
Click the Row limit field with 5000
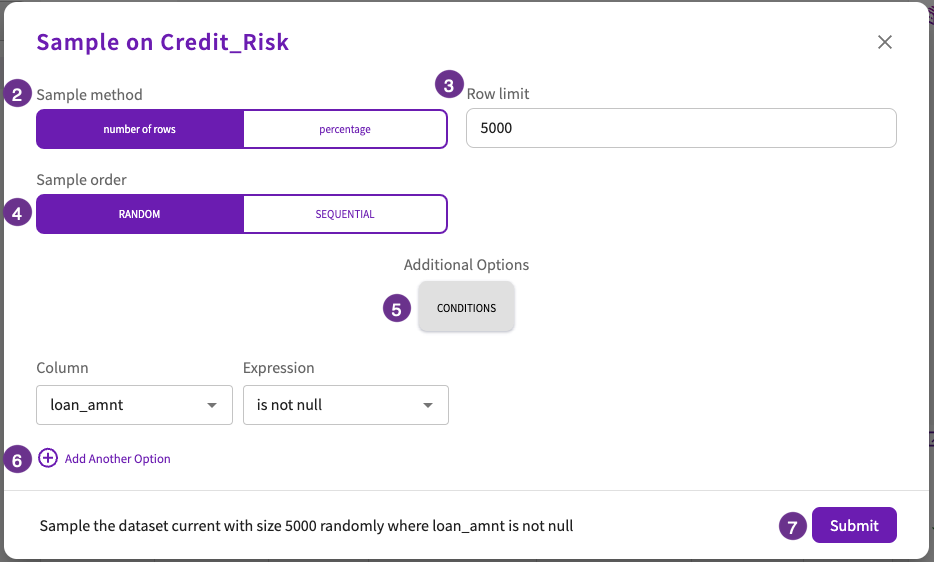pos(681,128)
